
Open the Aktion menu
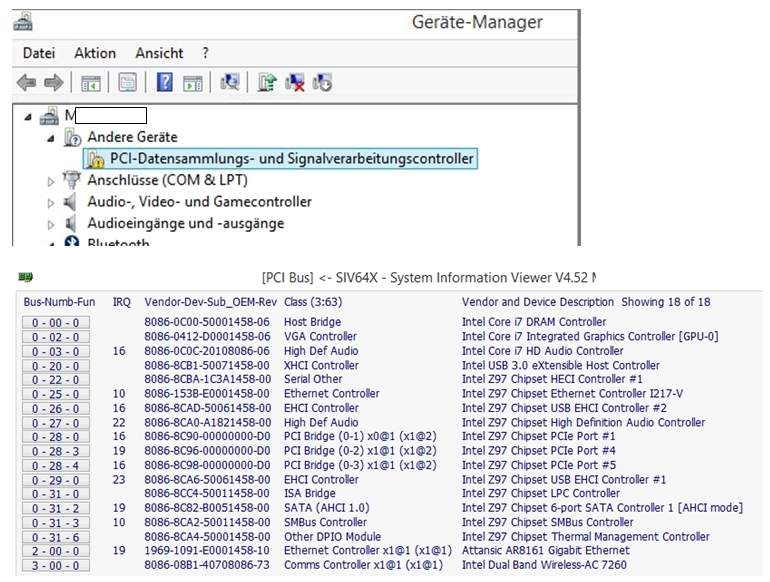coord(95,53)
